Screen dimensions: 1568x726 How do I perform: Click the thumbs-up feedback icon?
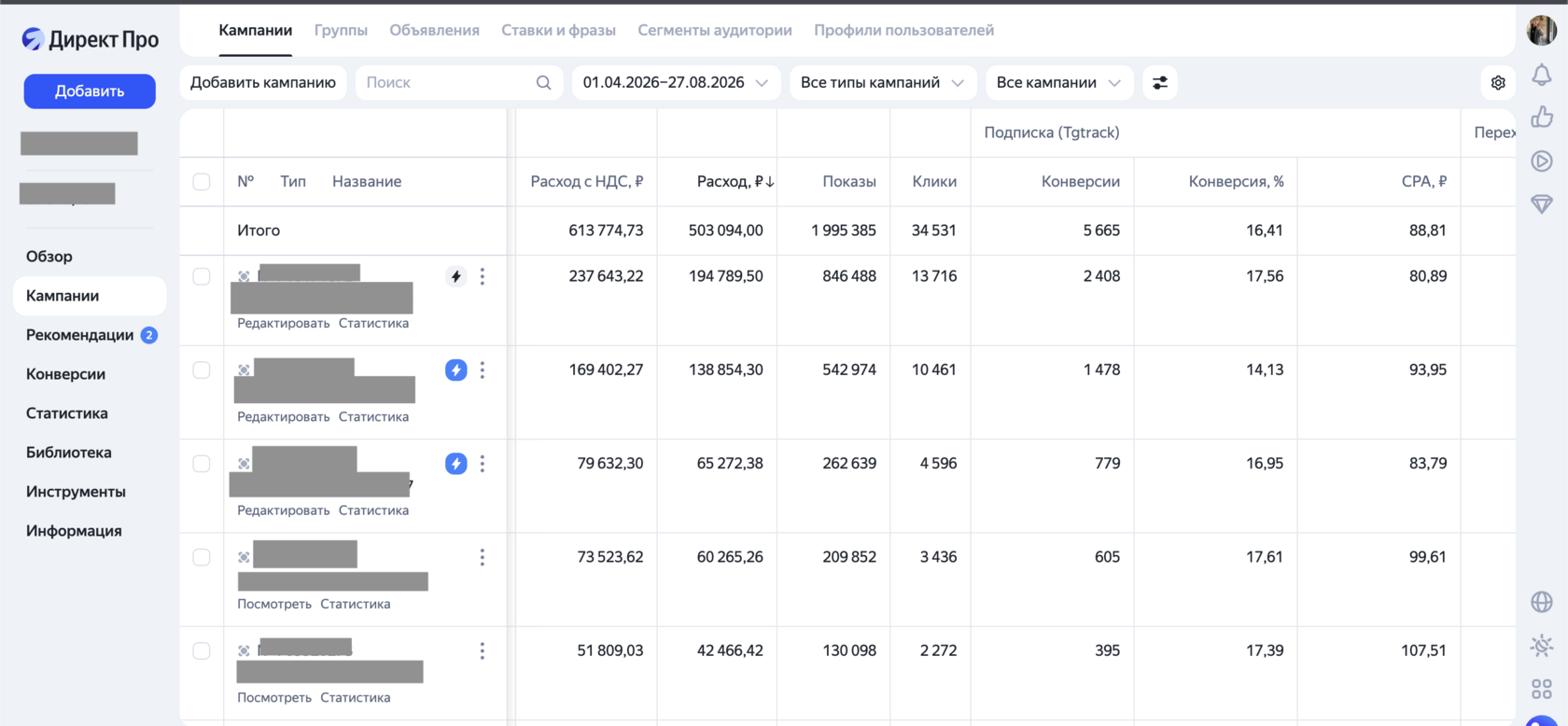(1542, 117)
